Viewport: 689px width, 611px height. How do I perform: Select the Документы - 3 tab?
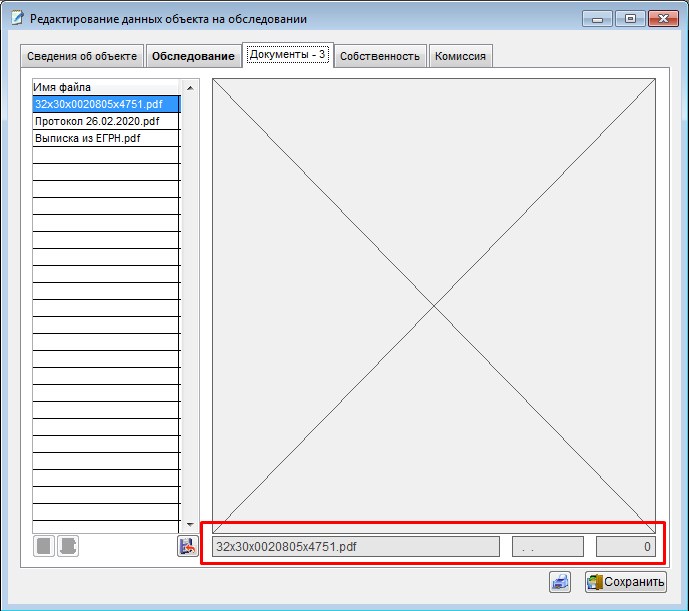(x=288, y=55)
